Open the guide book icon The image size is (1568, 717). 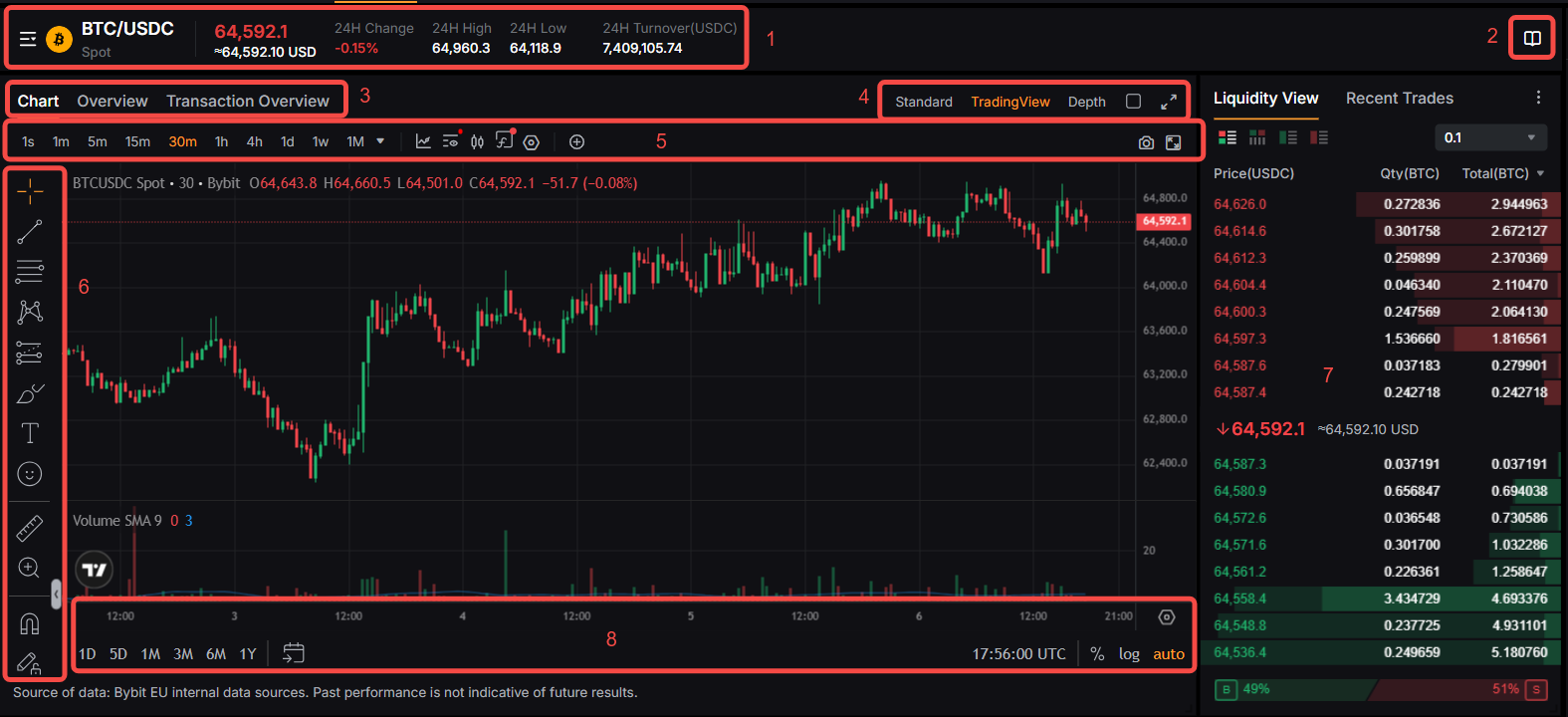tap(1532, 39)
